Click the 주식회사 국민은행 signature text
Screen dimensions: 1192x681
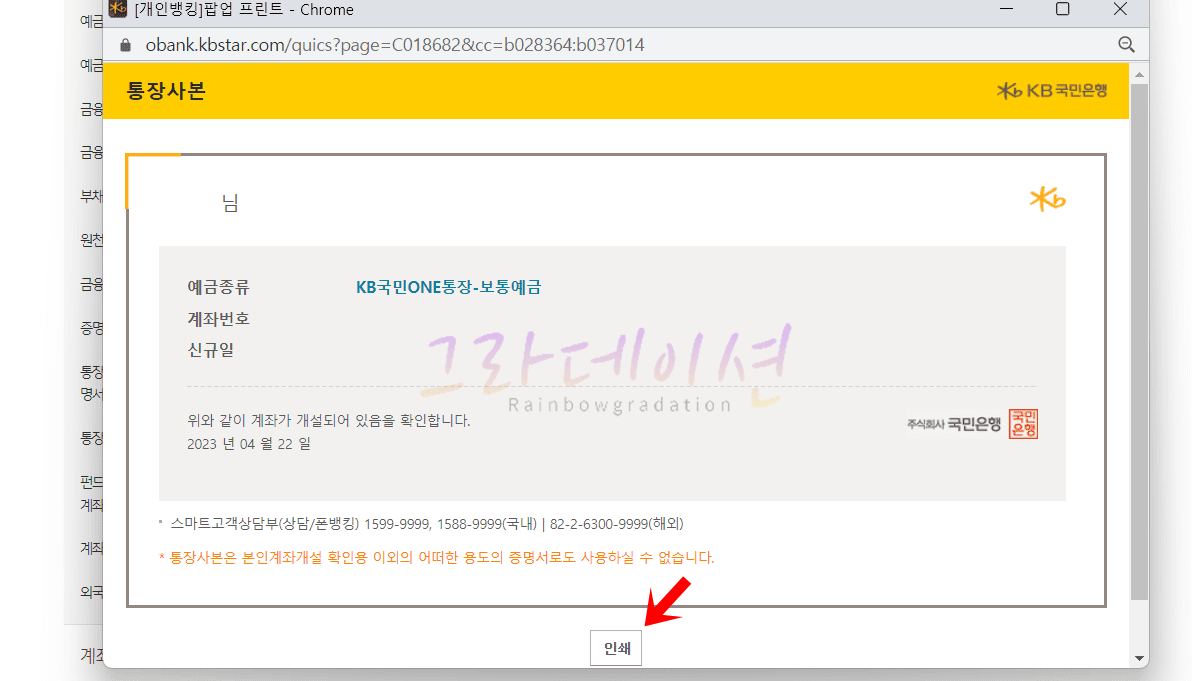coord(954,424)
